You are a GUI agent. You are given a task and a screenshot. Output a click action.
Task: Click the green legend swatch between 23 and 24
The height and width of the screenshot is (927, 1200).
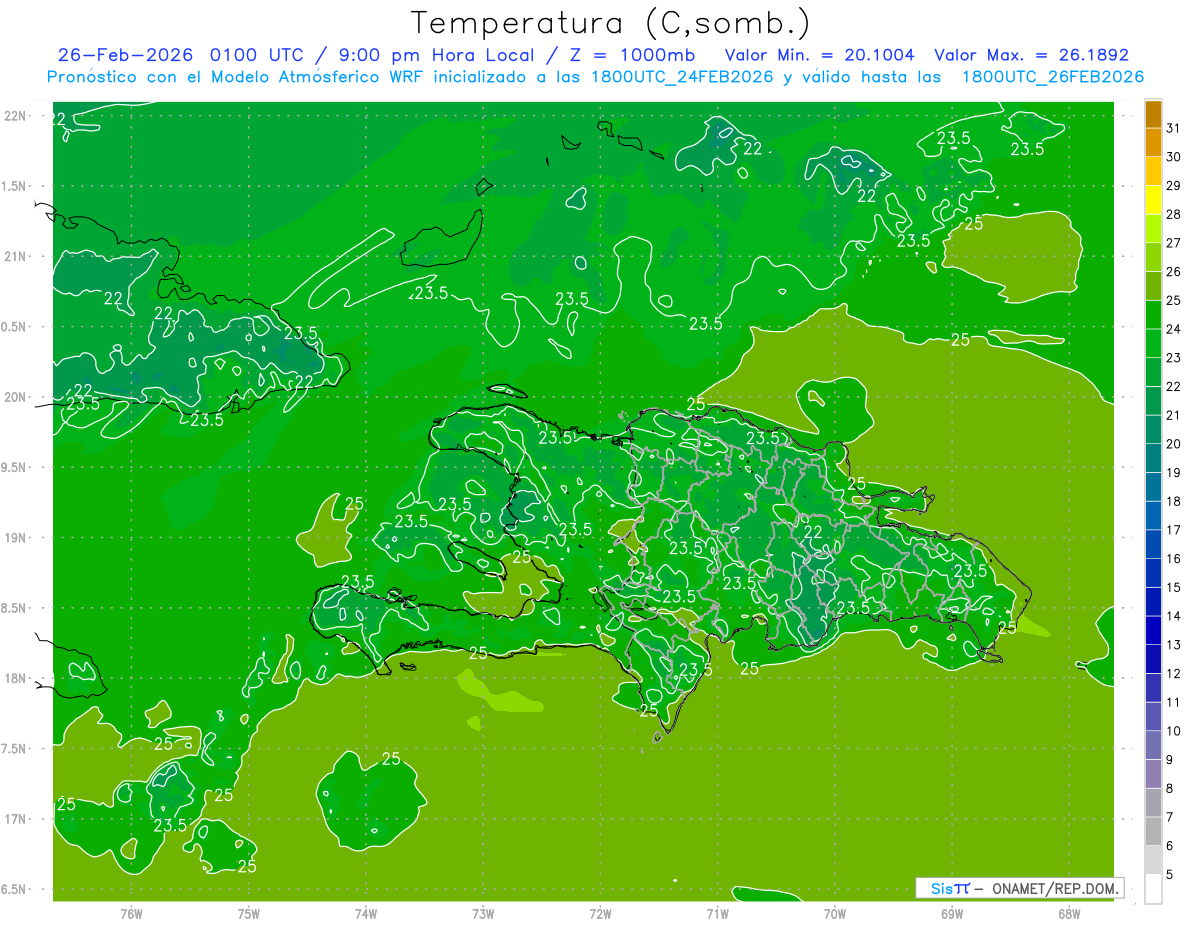pyautogui.click(x=1153, y=344)
